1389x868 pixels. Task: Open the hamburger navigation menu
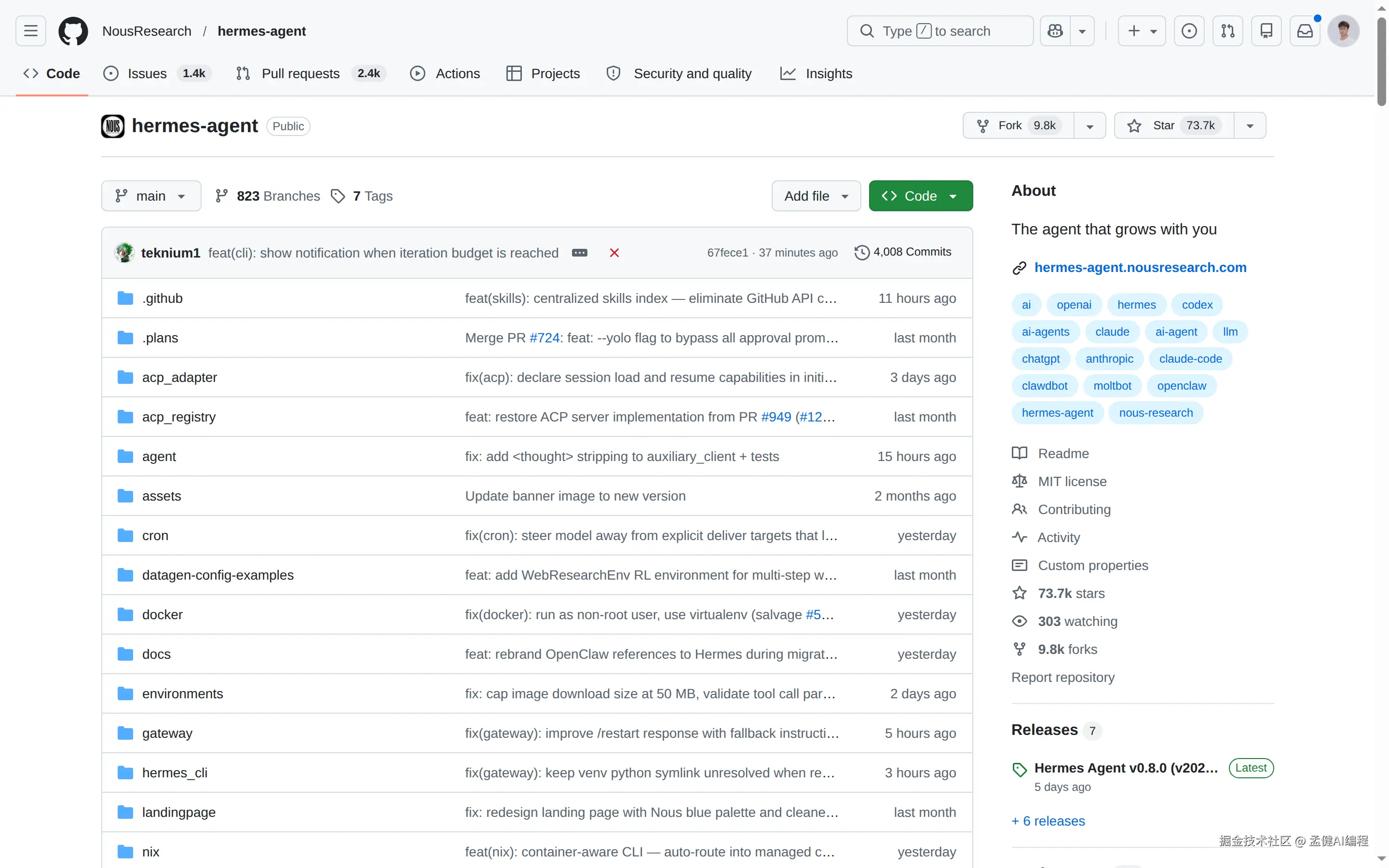(x=31, y=31)
